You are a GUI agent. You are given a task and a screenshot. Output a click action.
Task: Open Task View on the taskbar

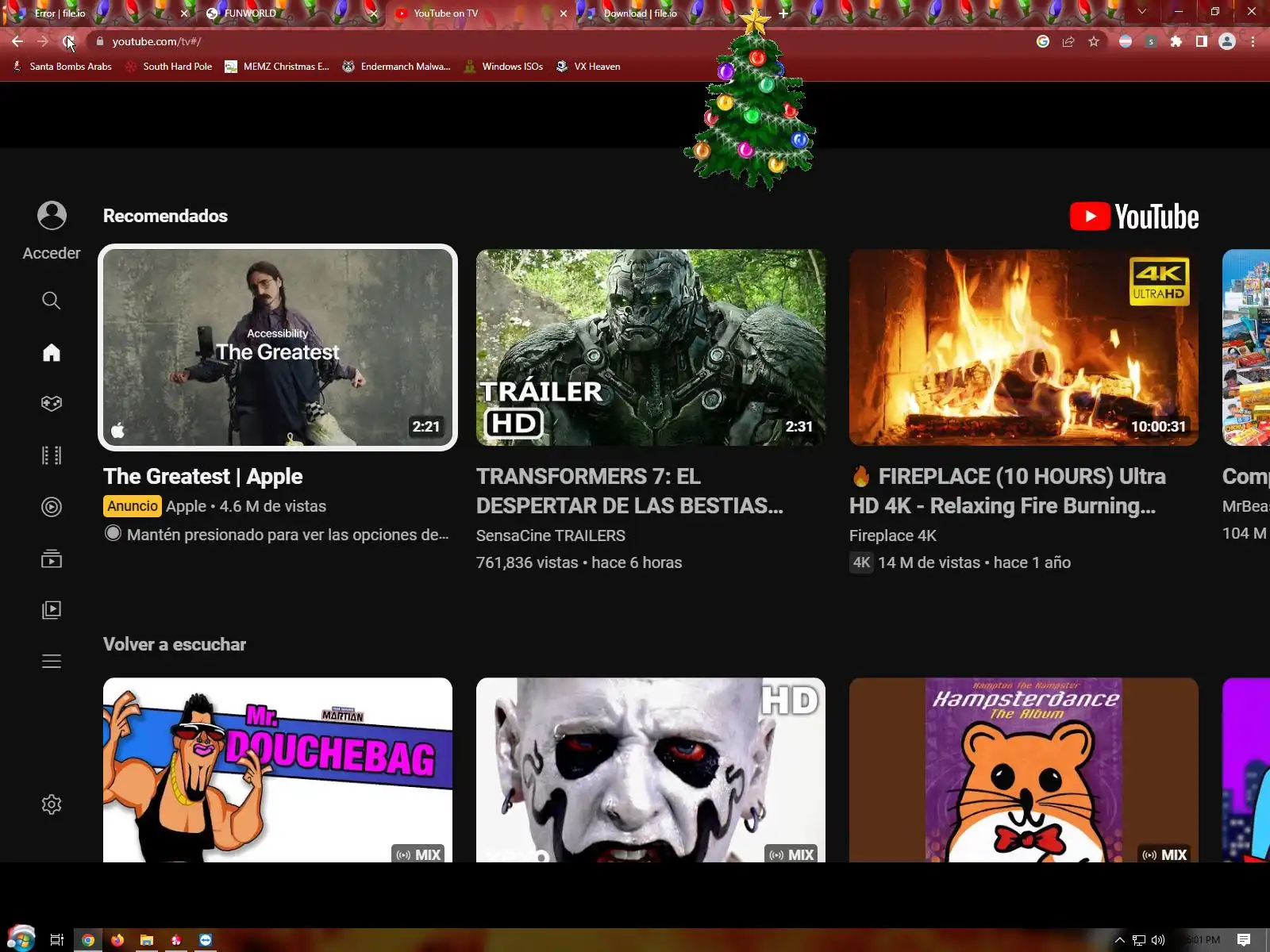(56, 940)
